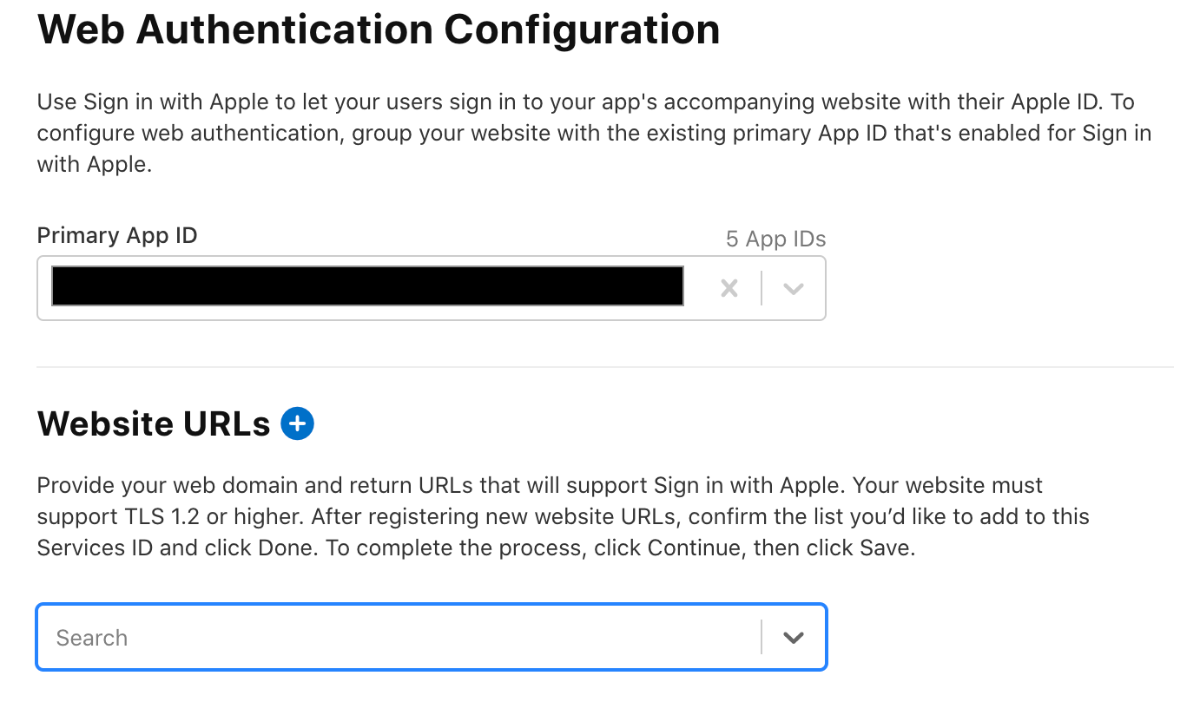Click the word "Save" ending the instructions
Screen dimensions: 1200x715
pos(884,549)
